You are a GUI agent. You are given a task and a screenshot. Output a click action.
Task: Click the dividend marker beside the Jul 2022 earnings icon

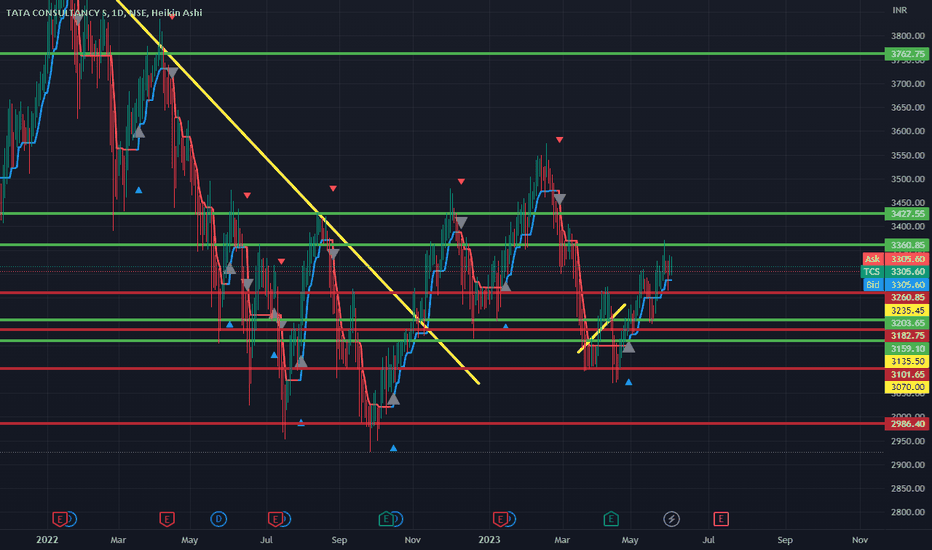(x=286, y=519)
